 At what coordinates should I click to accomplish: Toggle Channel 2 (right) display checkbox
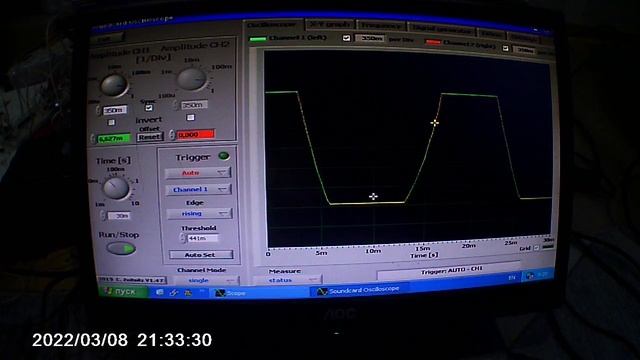(505, 49)
